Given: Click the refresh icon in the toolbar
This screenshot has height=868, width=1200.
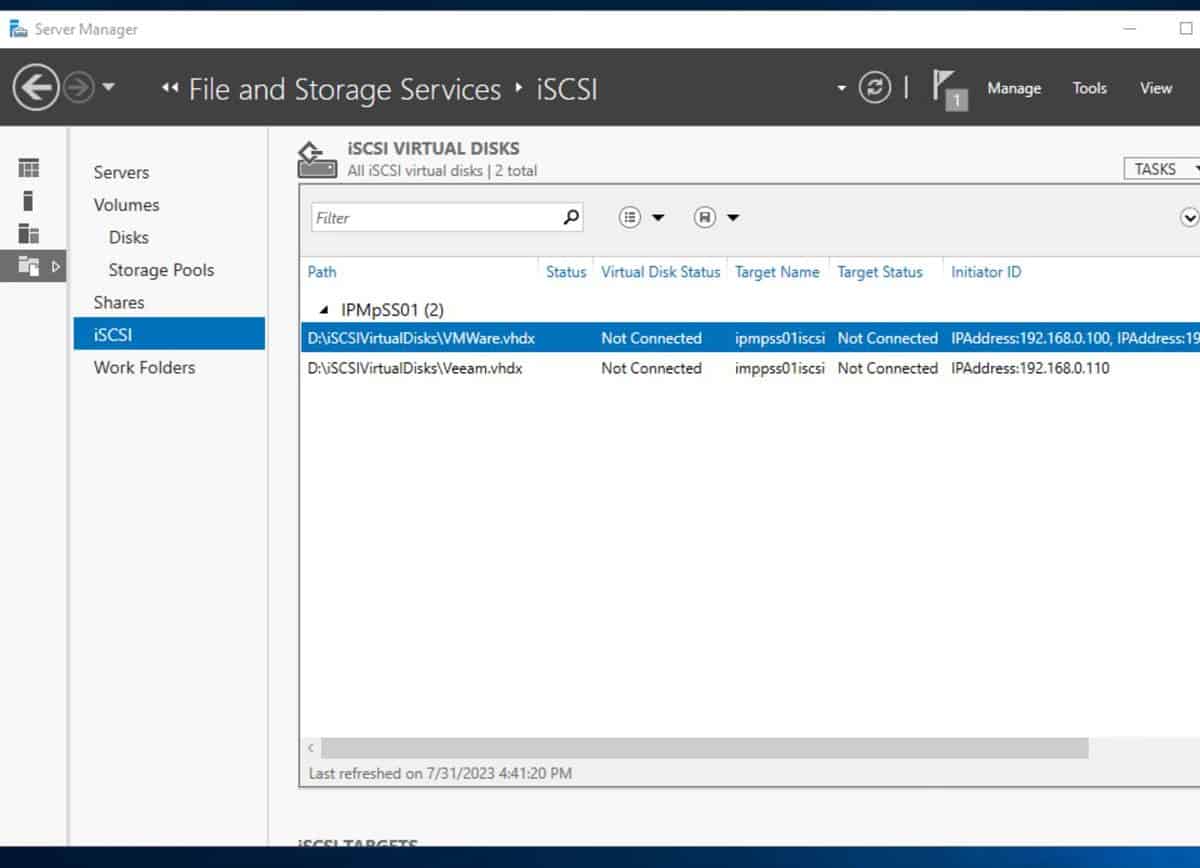Looking at the screenshot, I should point(875,88).
